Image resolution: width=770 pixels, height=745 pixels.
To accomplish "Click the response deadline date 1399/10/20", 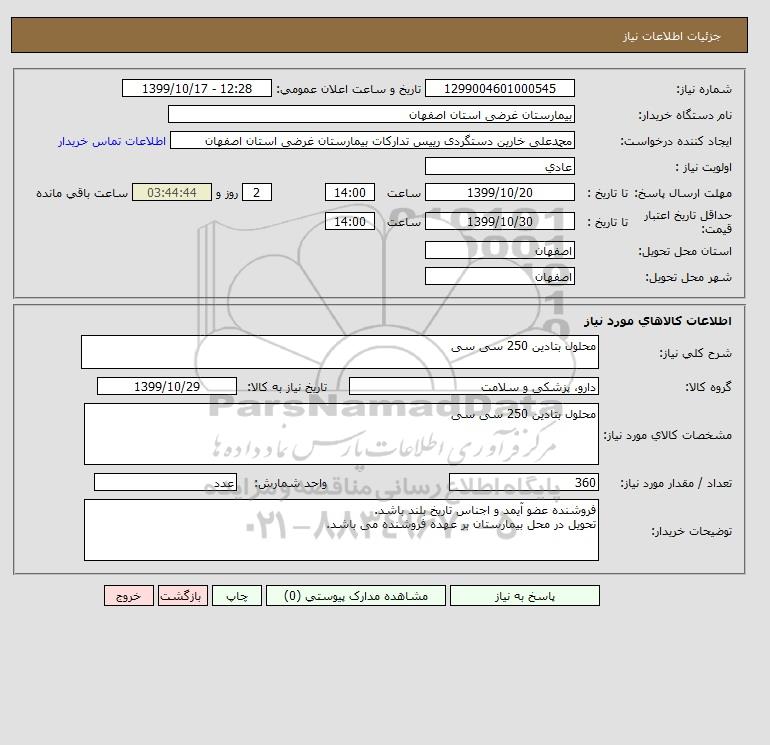I will (x=500, y=193).
